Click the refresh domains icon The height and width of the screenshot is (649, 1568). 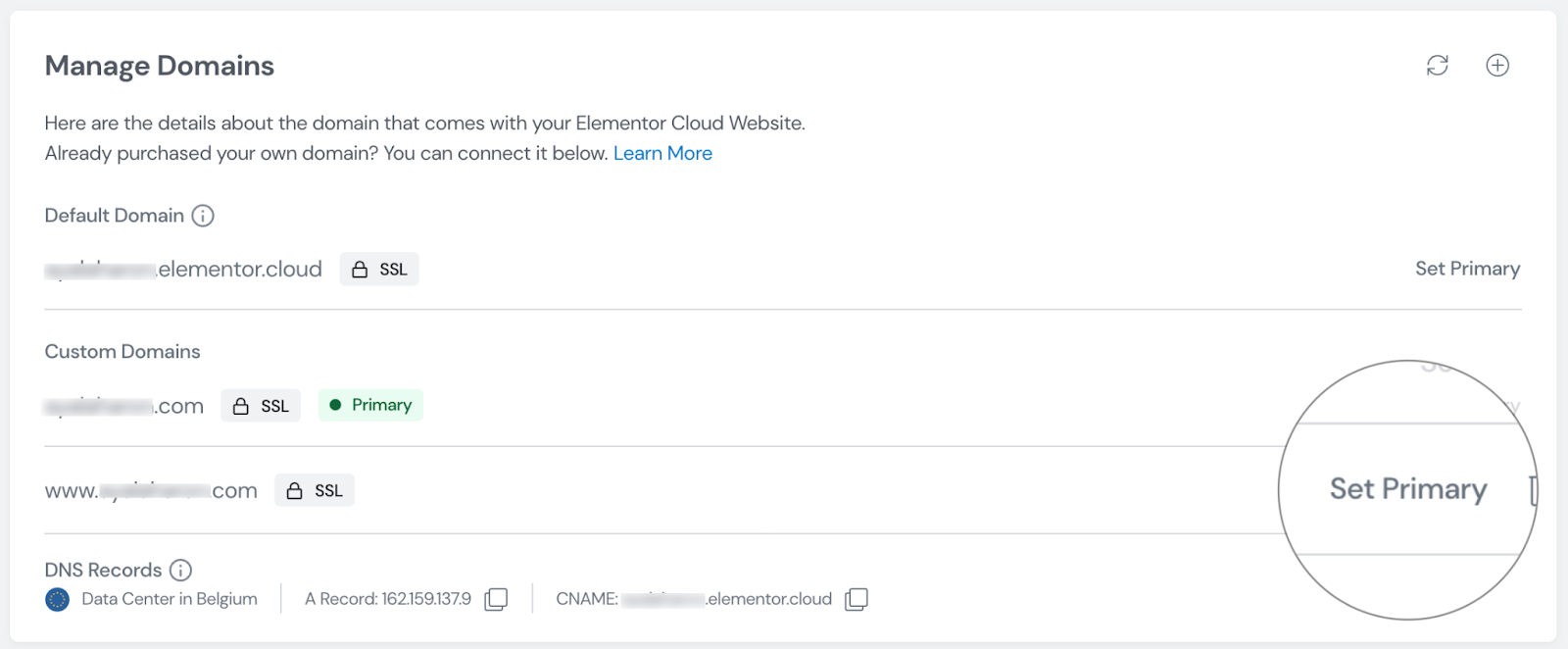[1438, 66]
